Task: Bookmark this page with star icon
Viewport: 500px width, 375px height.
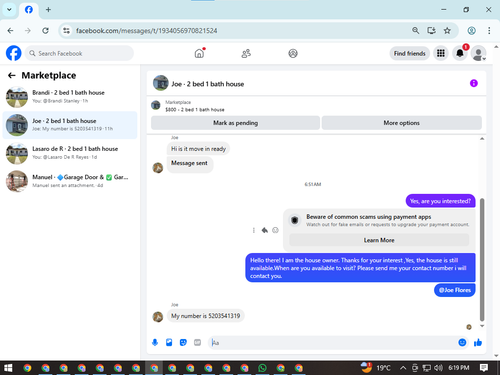Action: click(x=447, y=31)
